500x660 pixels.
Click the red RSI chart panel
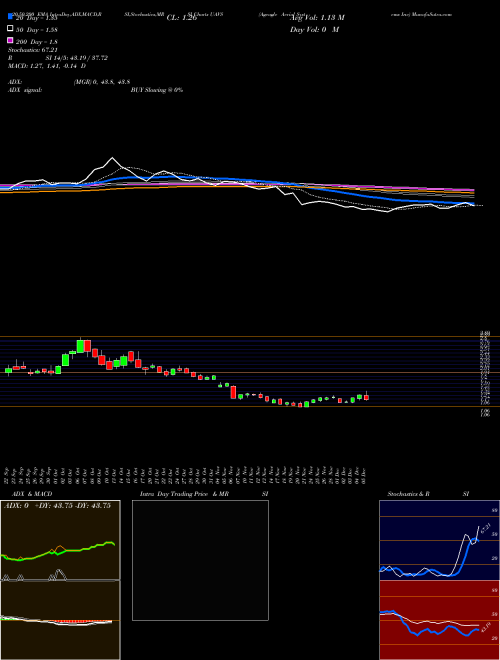pos(439,620)
